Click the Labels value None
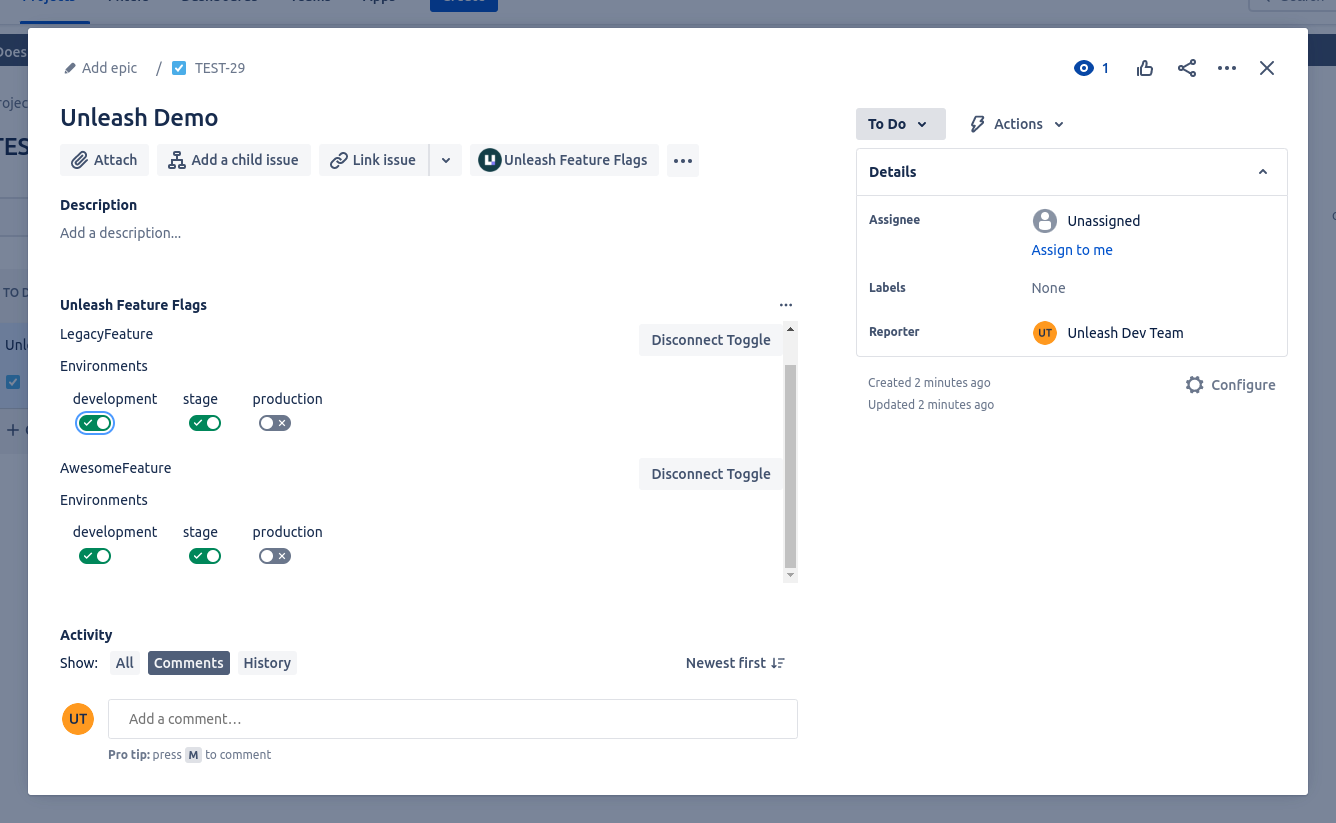 pyautogui.click(x=1048, y=288)
